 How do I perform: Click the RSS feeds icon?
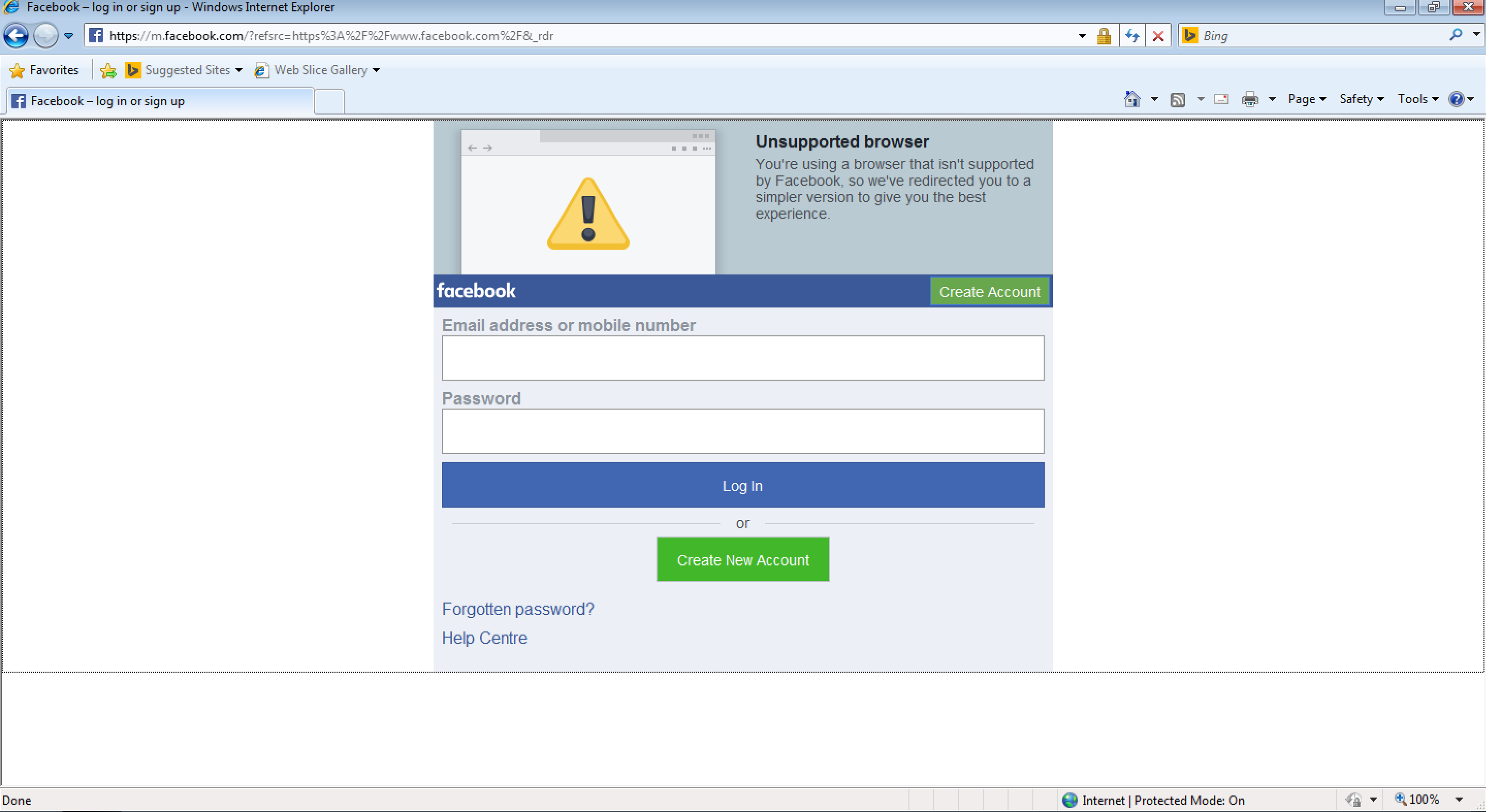pyautogui.click(x=1177, y=100)
